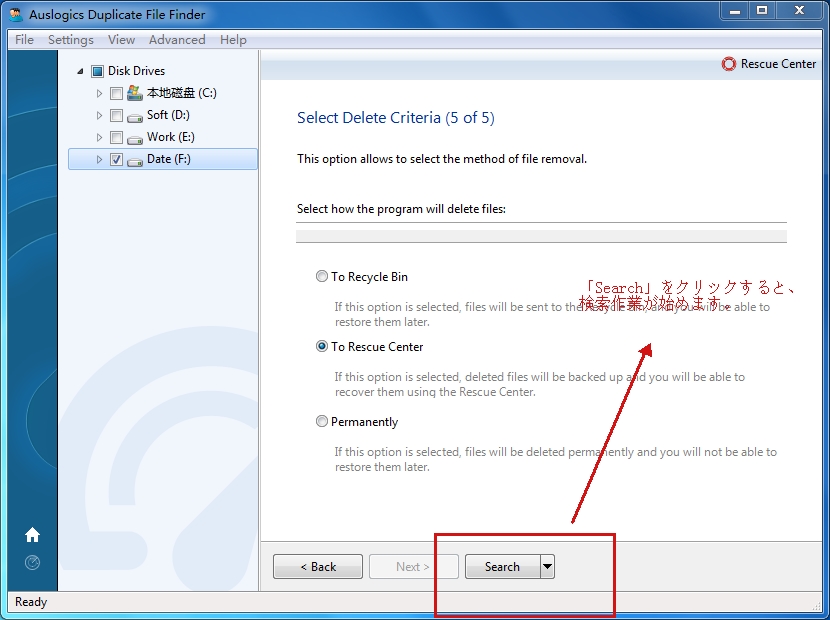
Task: Click the Date (F:) drive icon
Action: tap(135, 160)
